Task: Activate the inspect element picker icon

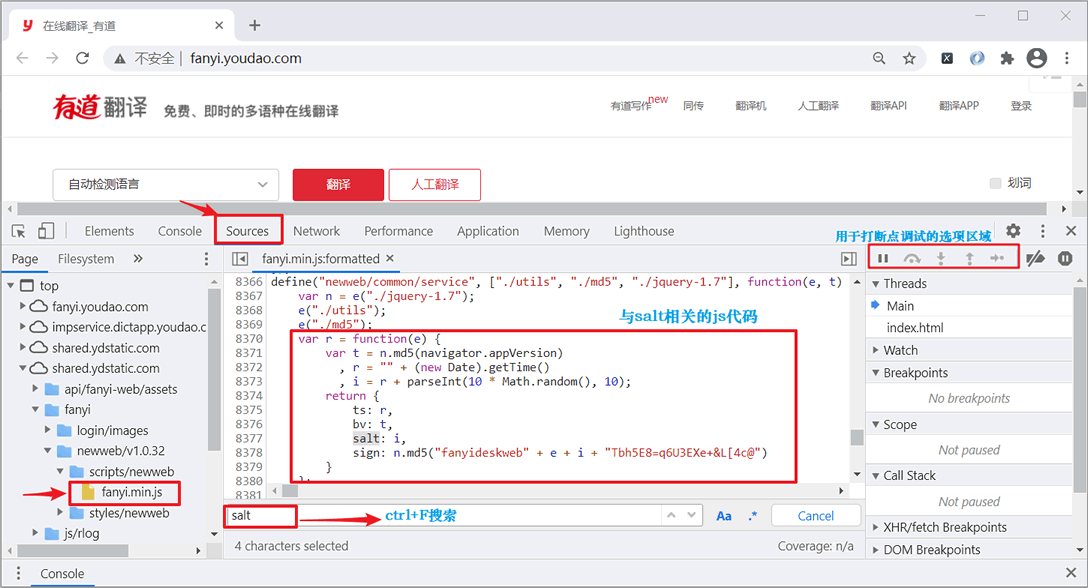Action: click(19, 231)
